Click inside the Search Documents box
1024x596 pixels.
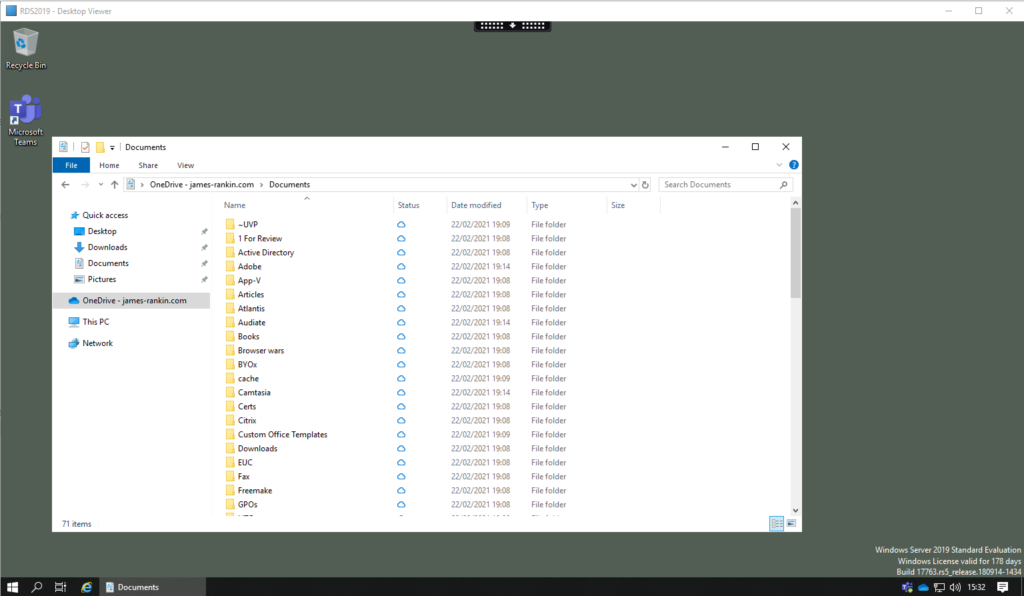(718, 185)
